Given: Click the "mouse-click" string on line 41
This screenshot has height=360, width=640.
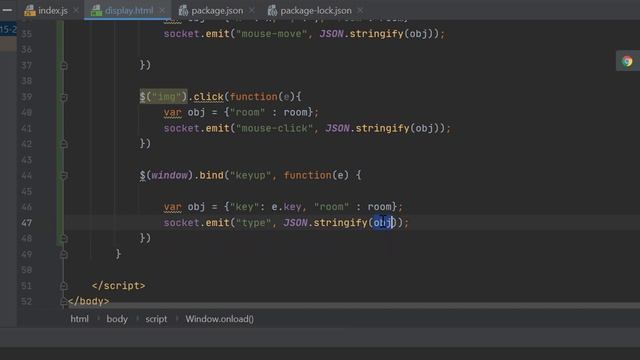Looking at the screenshot, I should (x=274, y=129).
